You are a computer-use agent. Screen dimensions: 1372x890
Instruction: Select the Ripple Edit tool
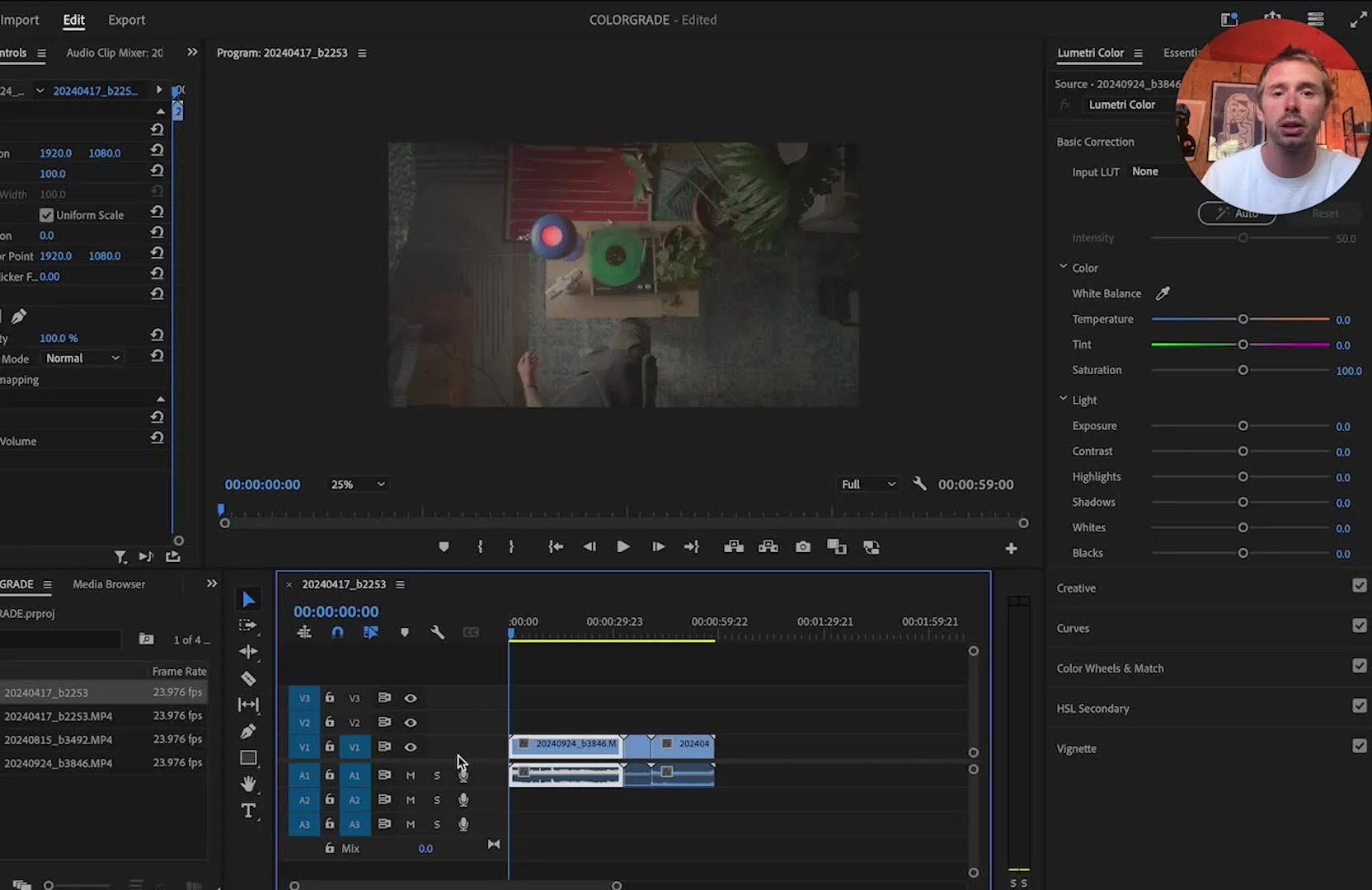(x=248, y=652)
